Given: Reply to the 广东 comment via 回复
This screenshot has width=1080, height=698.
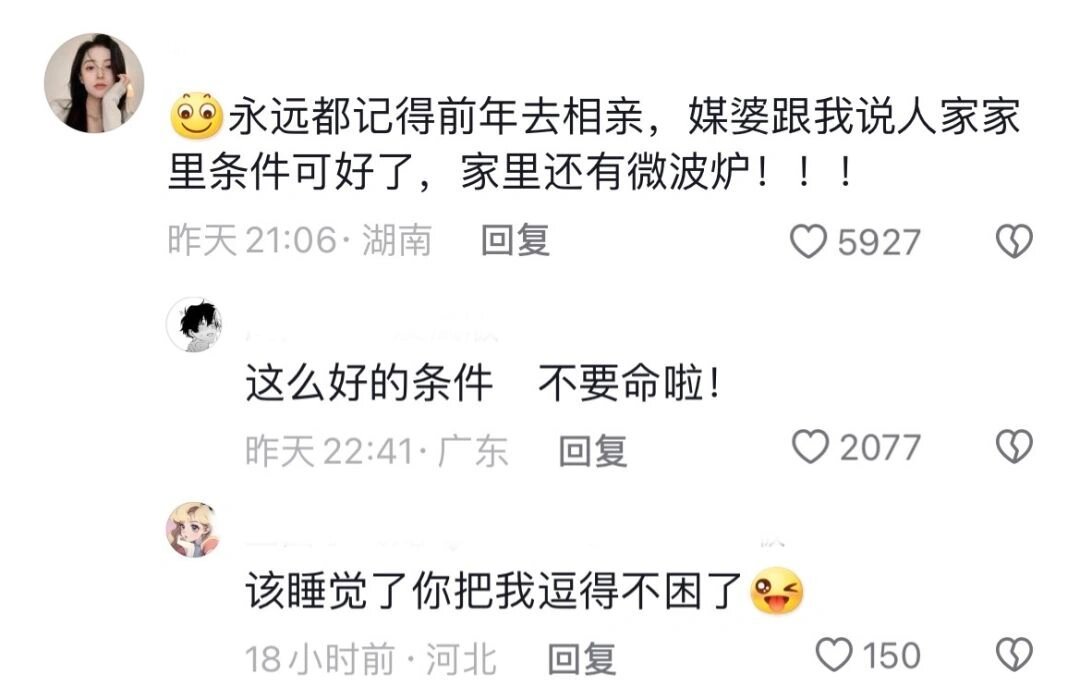Looking at the screenshot, I should click(x=593, y=451).
